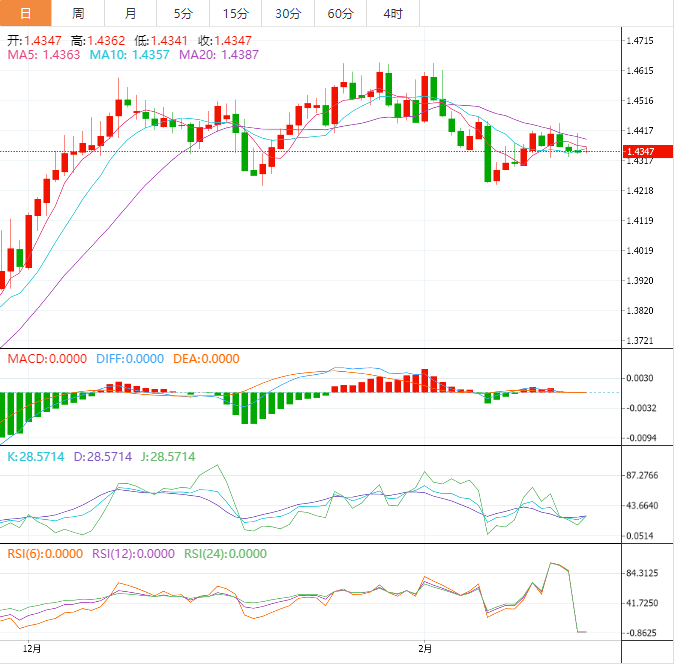
Task: Switch to the 5分 interval tab
Action: [182, 13]
